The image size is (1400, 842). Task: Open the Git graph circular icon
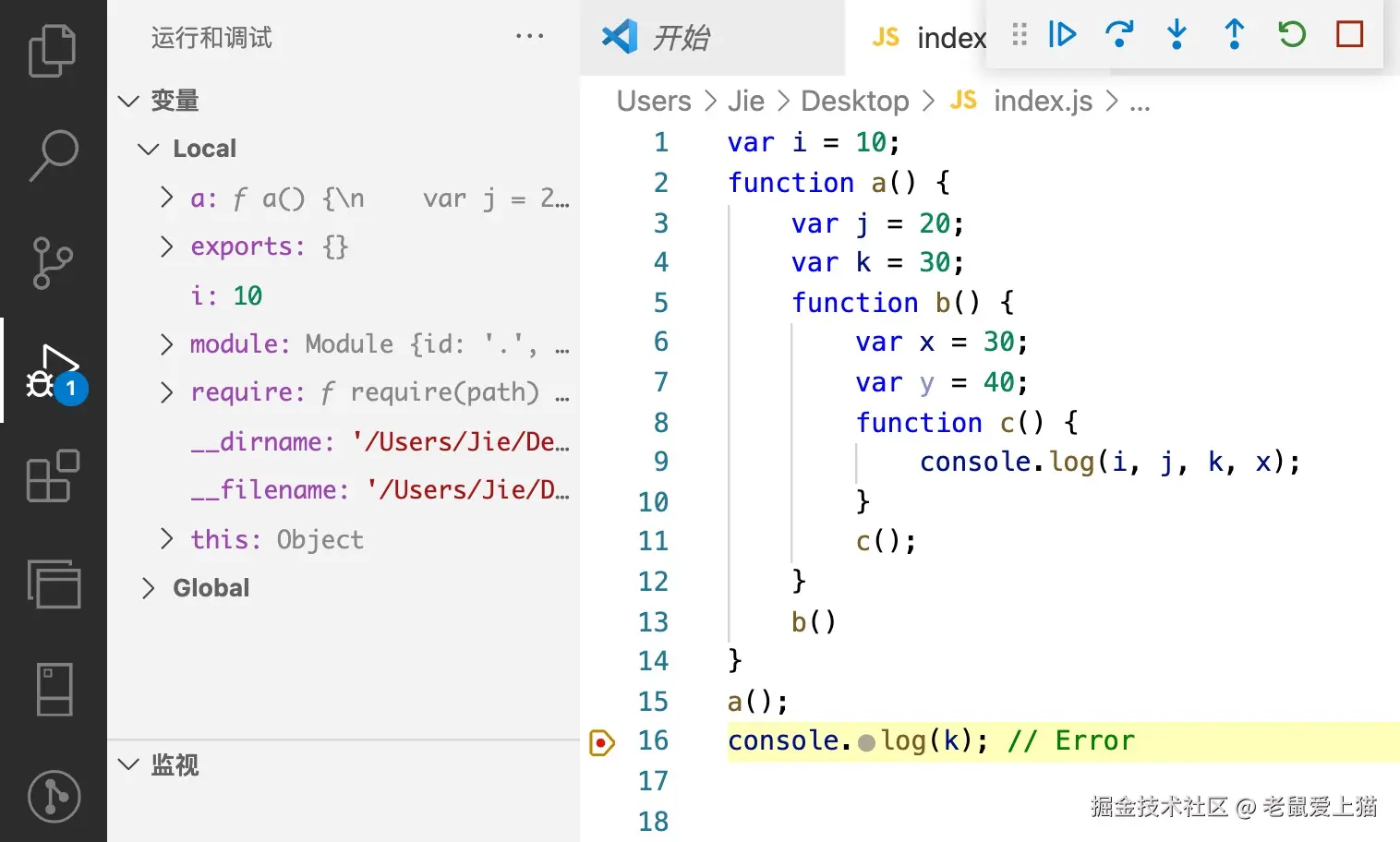[54, 796]
